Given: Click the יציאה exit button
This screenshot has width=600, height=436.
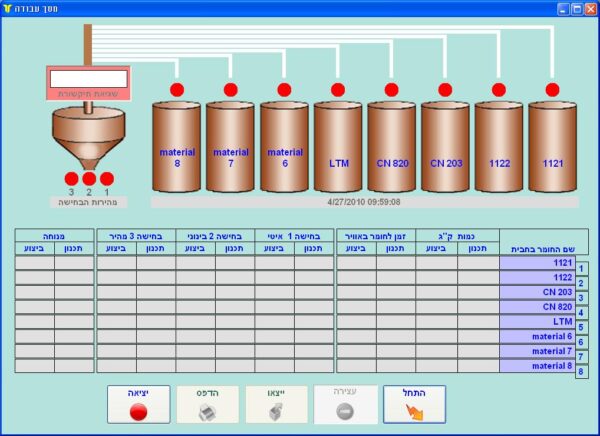Looking at the screenshot, I should pyautogui.click(x=138, y=404).
